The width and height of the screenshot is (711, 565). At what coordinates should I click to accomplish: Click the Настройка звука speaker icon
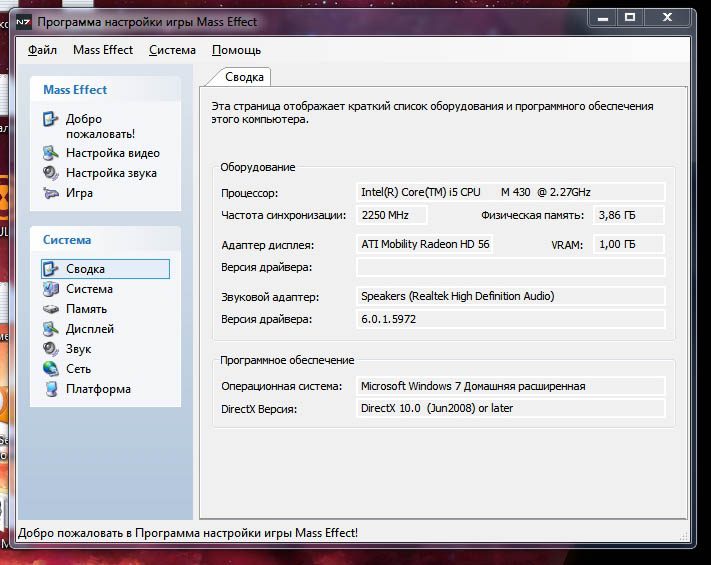50,173
